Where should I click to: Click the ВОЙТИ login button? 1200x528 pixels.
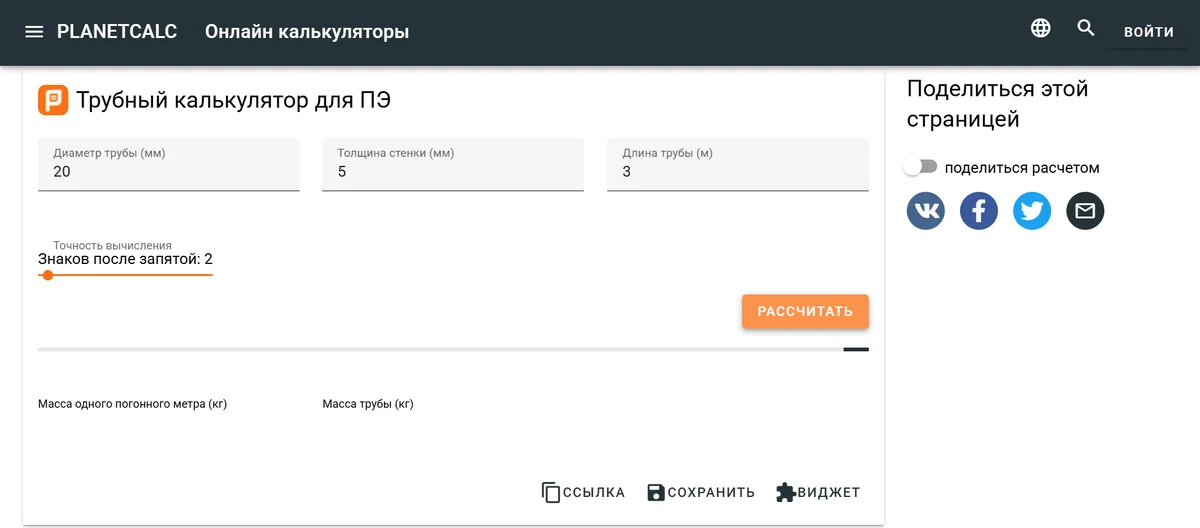(1148, 32)
